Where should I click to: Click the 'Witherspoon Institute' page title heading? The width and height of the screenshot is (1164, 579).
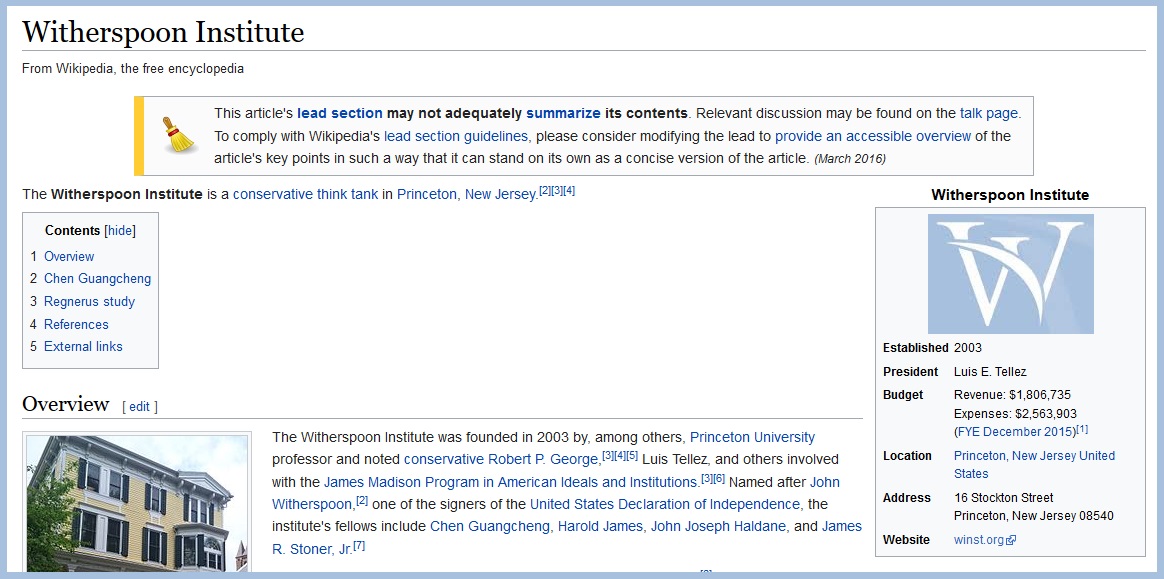pyautogui.click(x=163, y=32)
